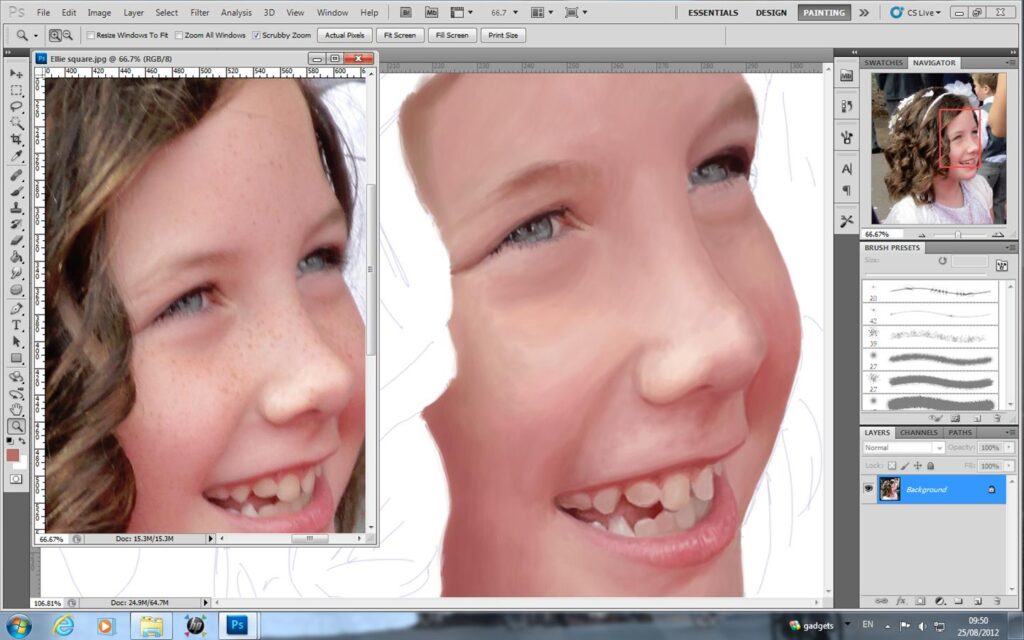The image size is (1024, 640).
Task: Hide the Background layer visibility eye
Action: click(869, 489)
